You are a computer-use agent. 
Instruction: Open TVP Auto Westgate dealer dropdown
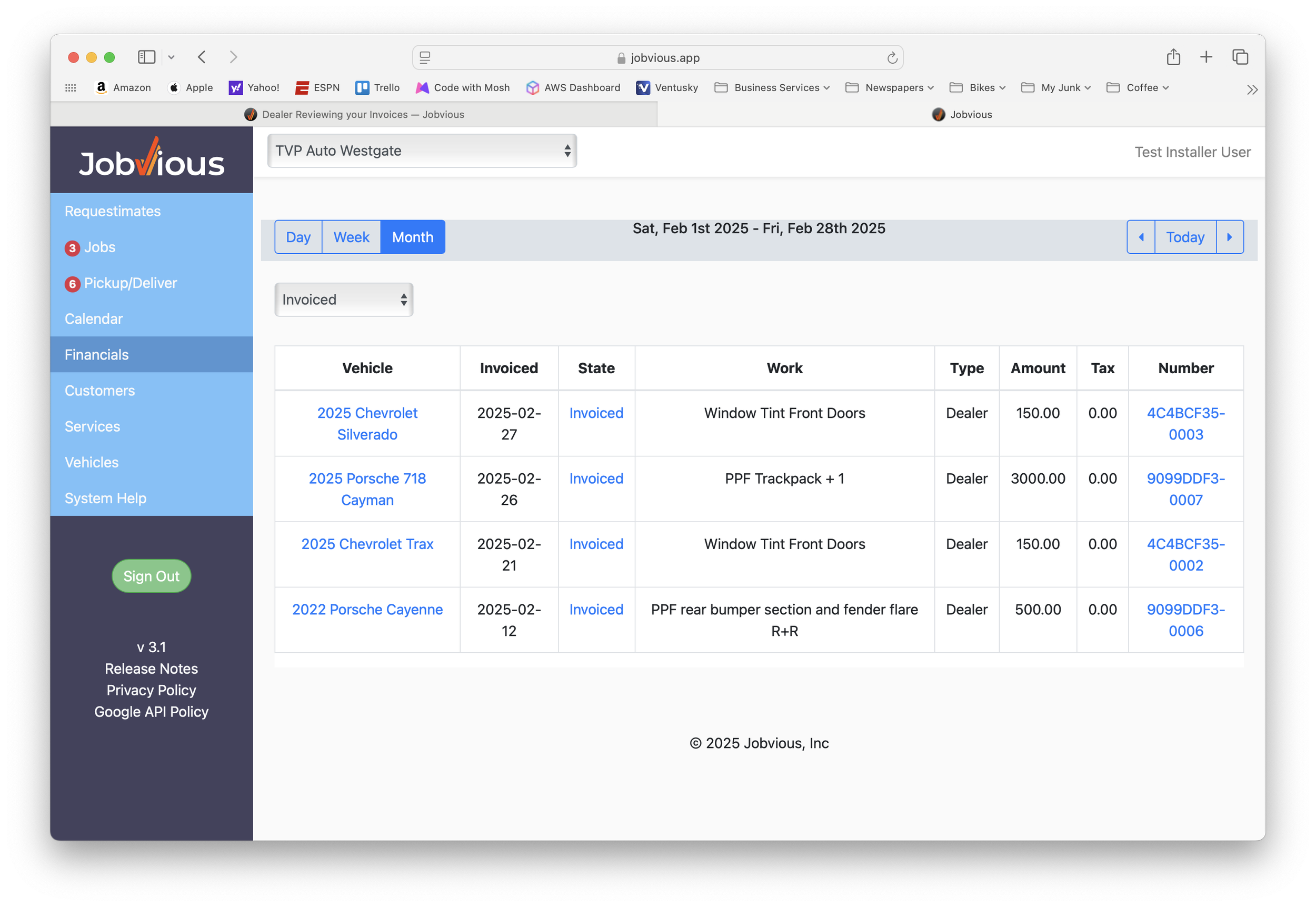[x=422, y=151]
